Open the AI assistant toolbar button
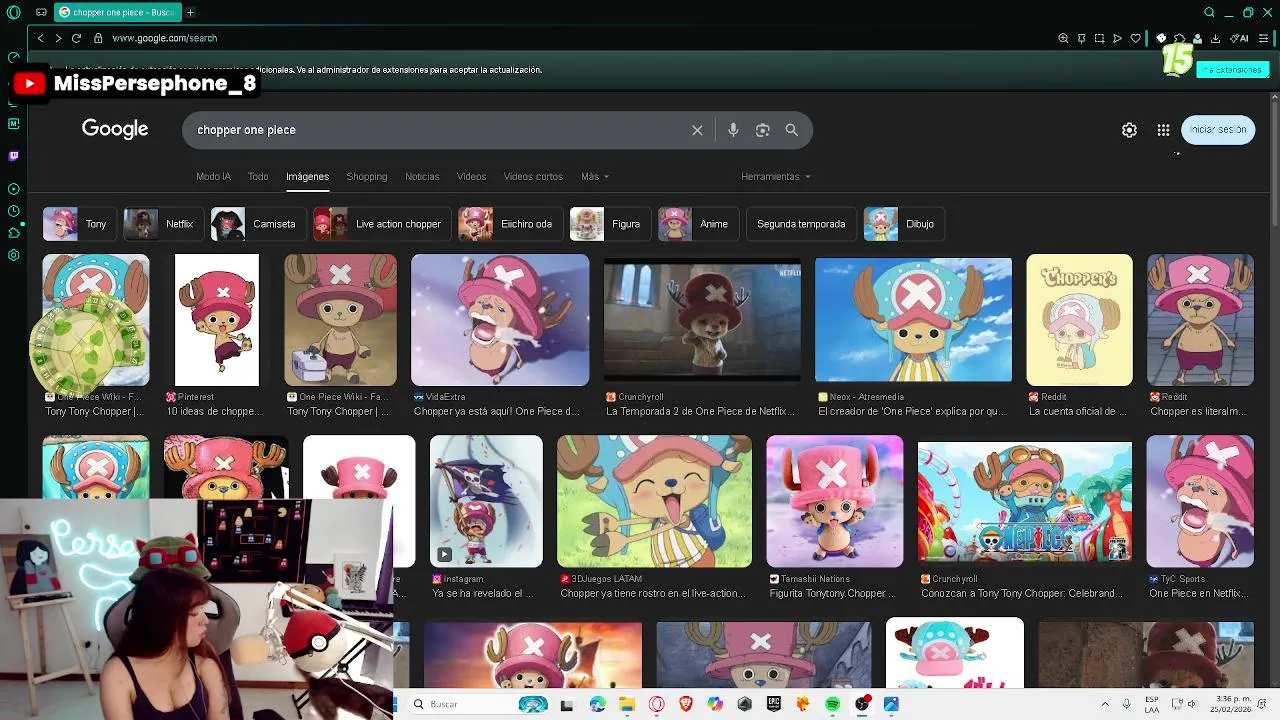 pyautogui.click(x=1241, y=38)
